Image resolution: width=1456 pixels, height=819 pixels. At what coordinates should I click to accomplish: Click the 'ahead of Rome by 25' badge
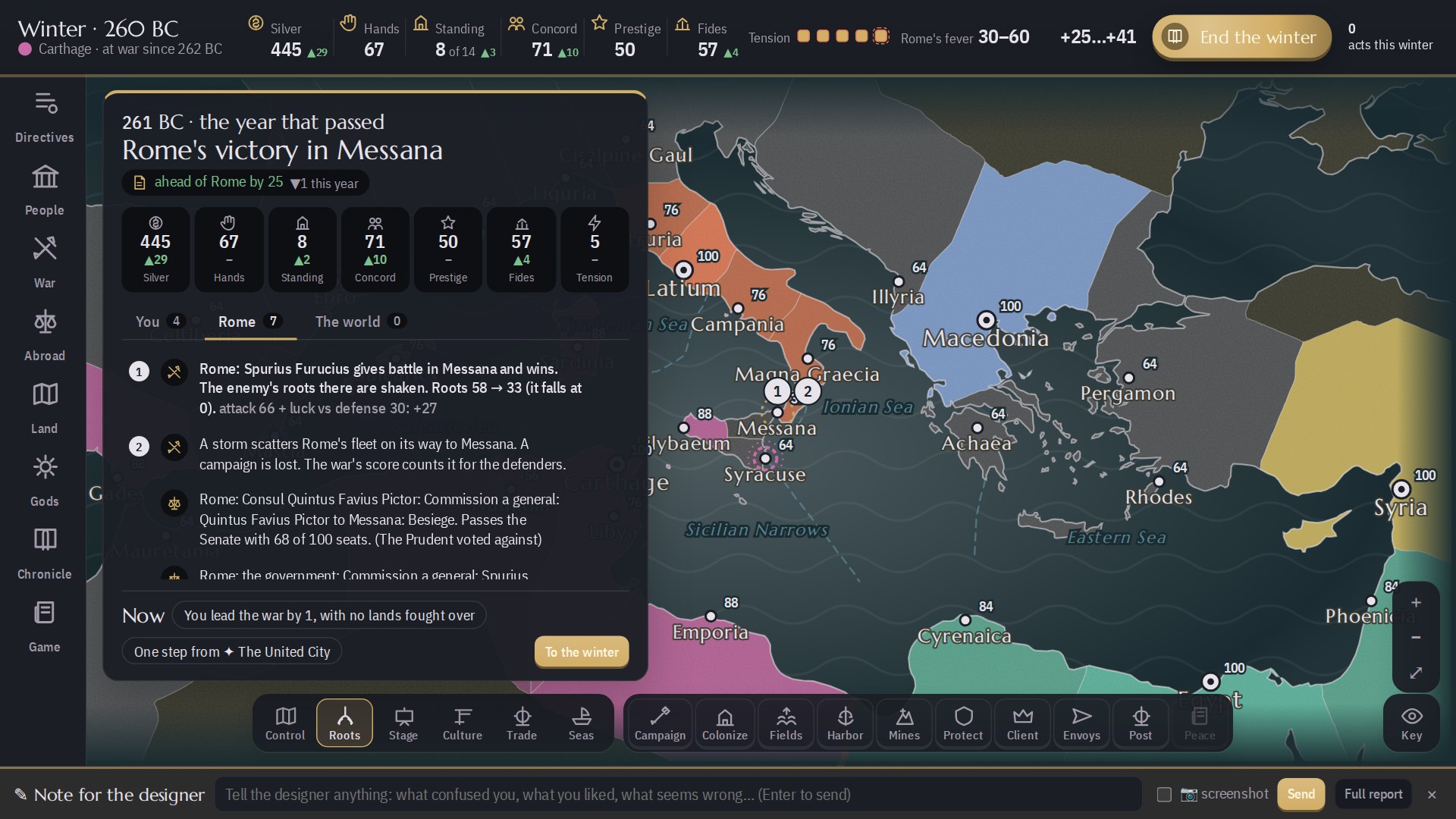coord(246,182)
